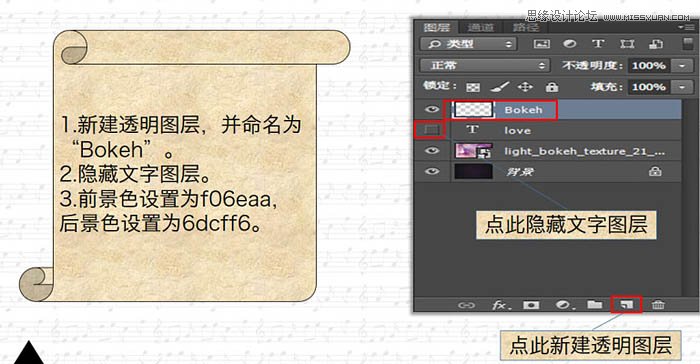
Task: Switch to the 图层 (Layers) tab
Action: point(436,27)
